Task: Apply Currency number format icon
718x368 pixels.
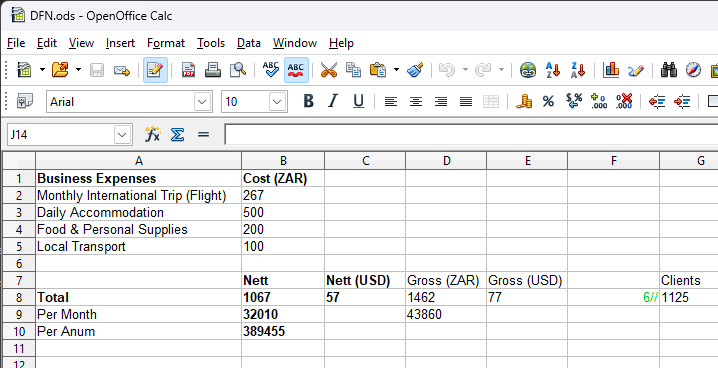Action: [x=523, y=102]
